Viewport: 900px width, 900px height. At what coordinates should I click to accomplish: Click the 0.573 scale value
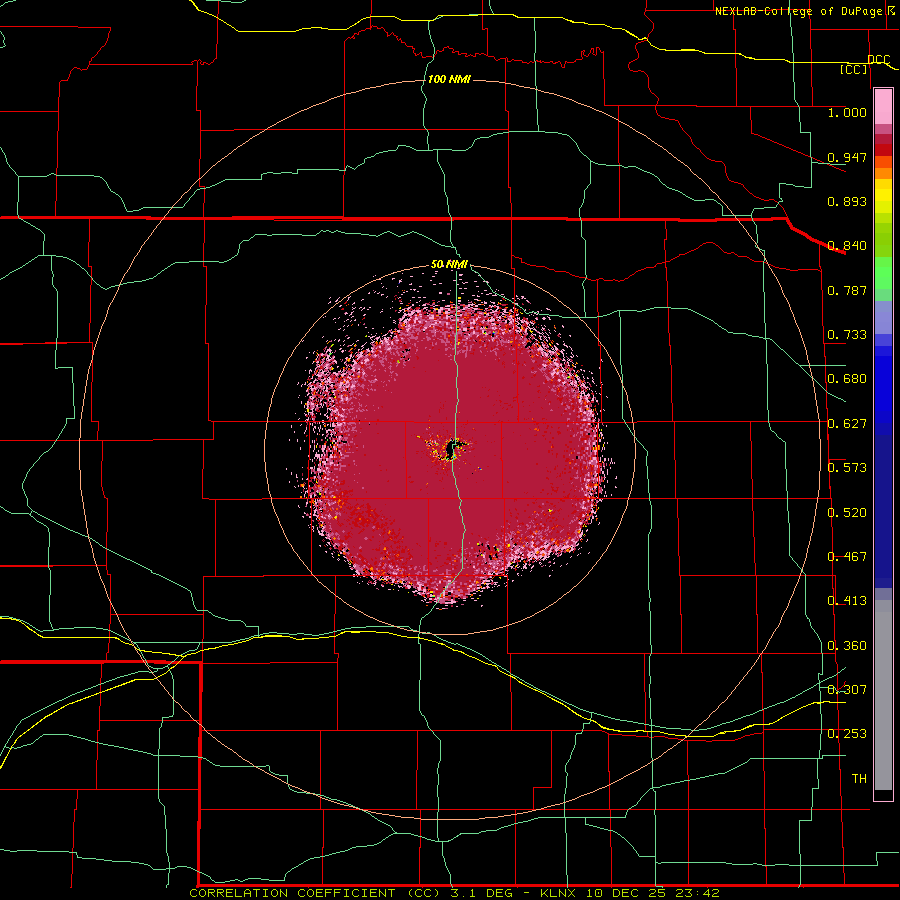point(847,468)
